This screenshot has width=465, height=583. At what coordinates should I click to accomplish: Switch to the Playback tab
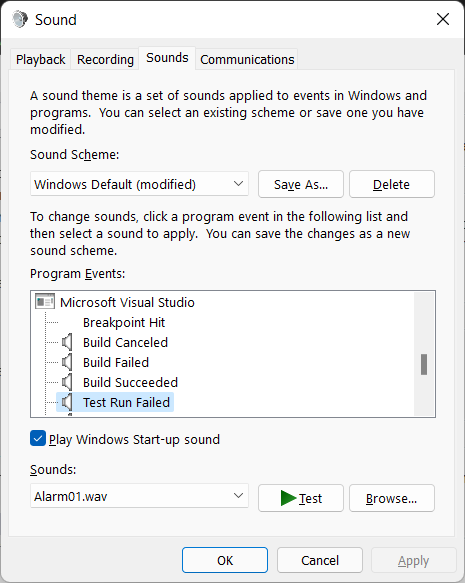pyautogui.click(x=41, y=59)
